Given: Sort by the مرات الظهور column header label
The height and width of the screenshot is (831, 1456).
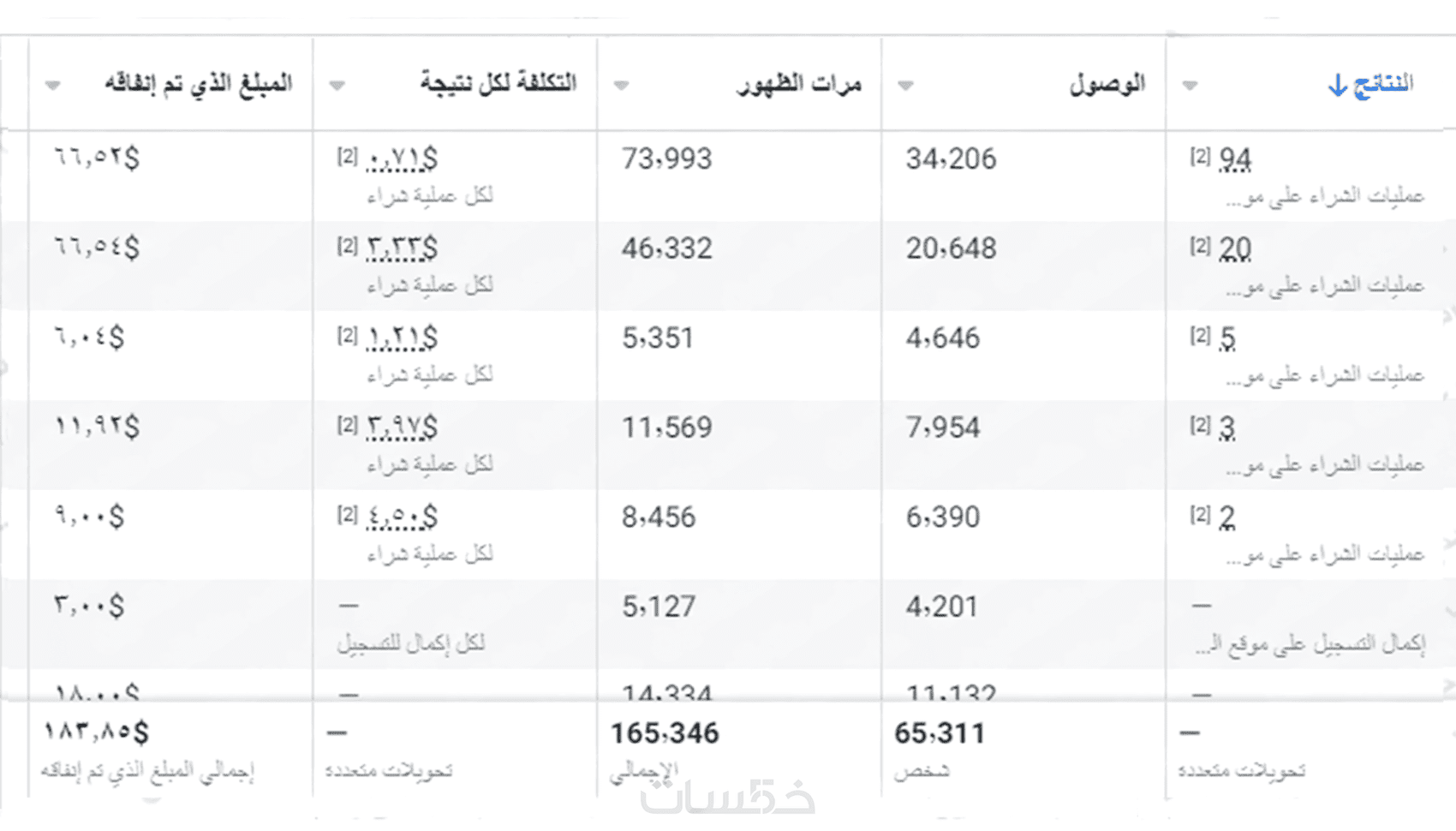Looking at the screenshot, I should [798, 84].
